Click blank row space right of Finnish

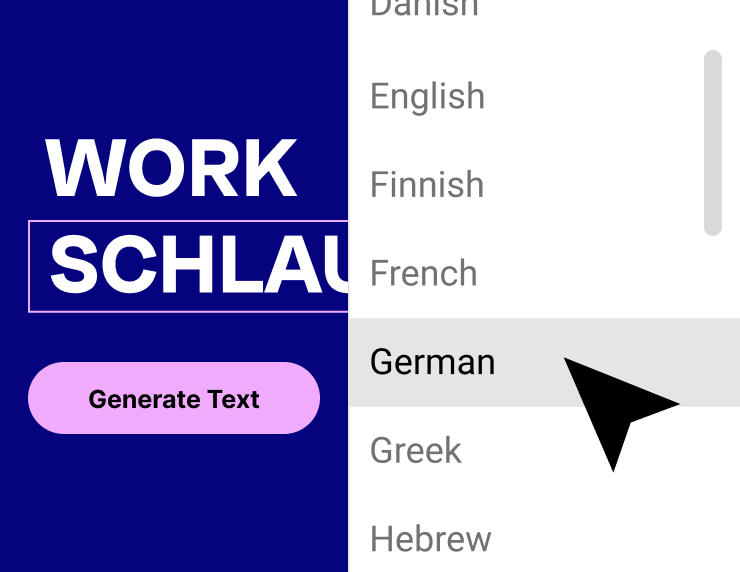coord(590,185)
